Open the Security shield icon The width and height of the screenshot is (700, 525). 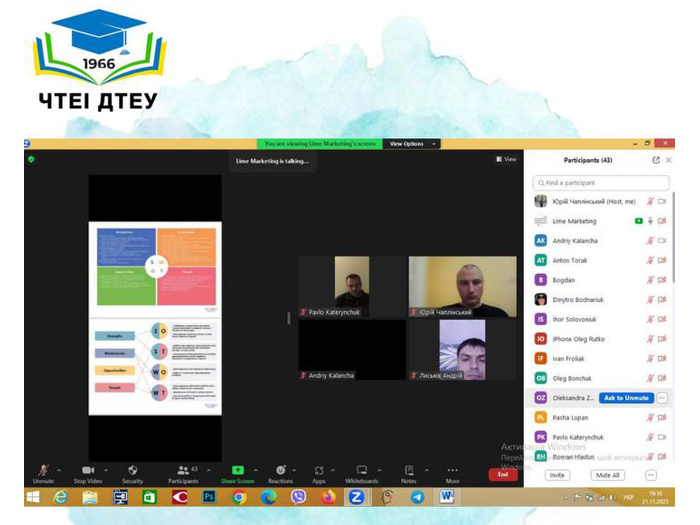[x=133, y=470]
